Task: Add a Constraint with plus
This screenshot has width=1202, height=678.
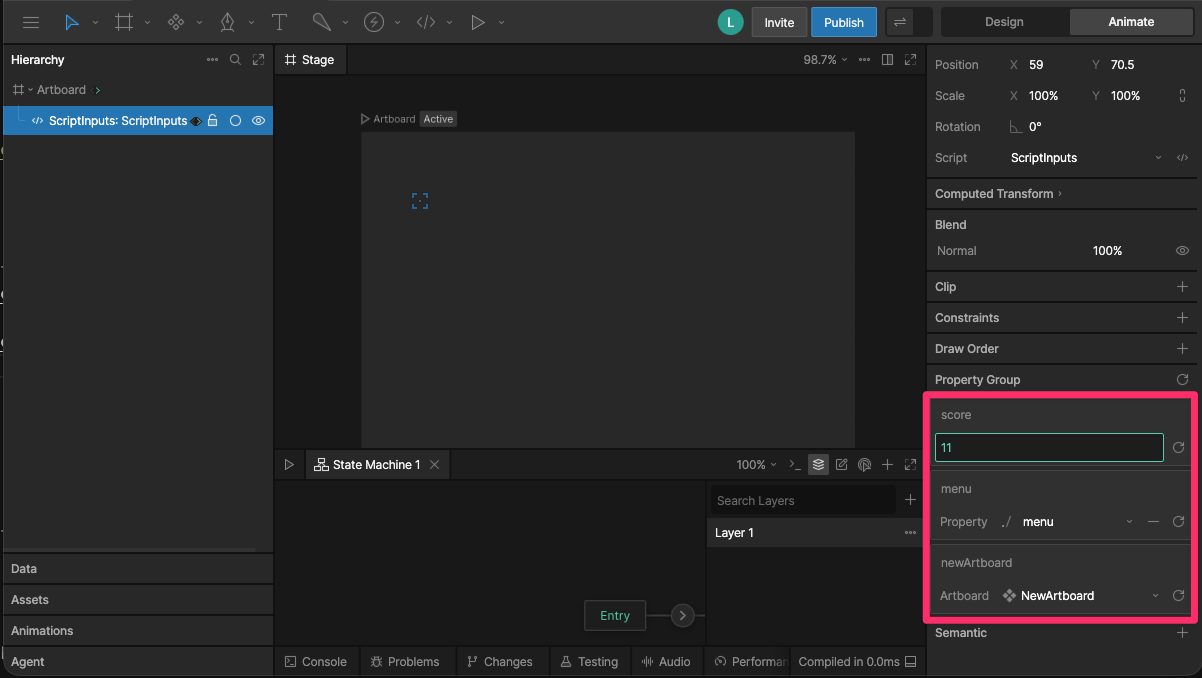Action: (1183, 318)
